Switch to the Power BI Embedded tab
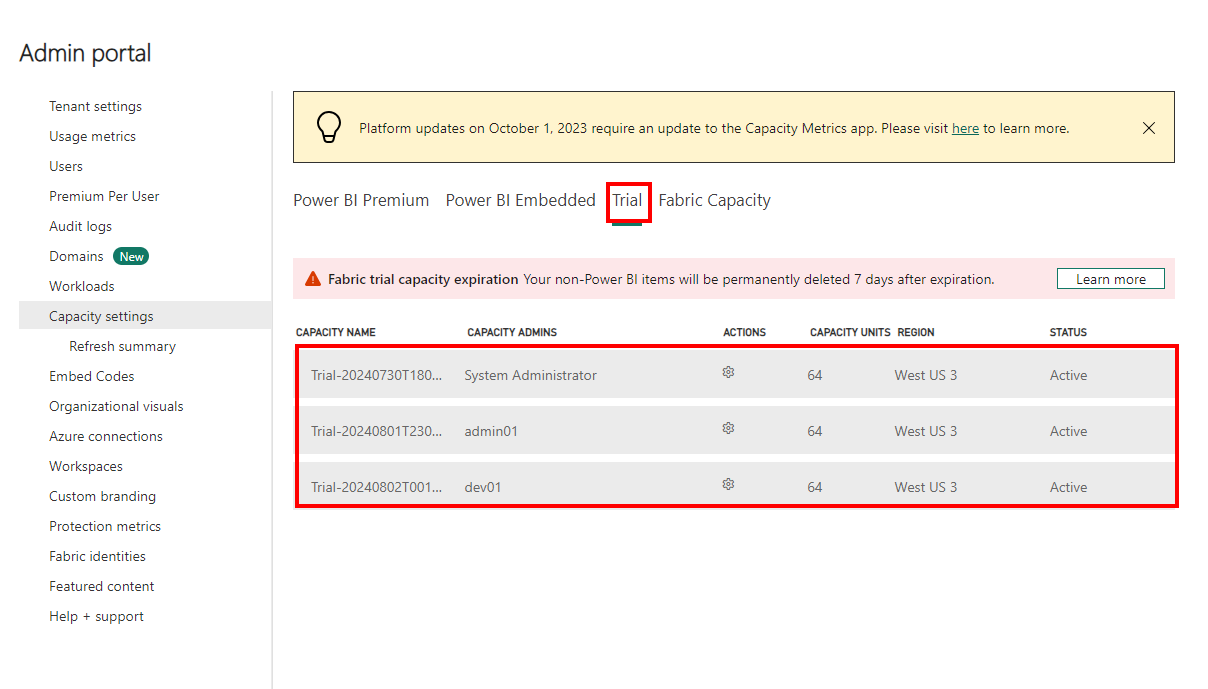The height and width of the screenshot is (689, 1208). (x=520, y=200)
